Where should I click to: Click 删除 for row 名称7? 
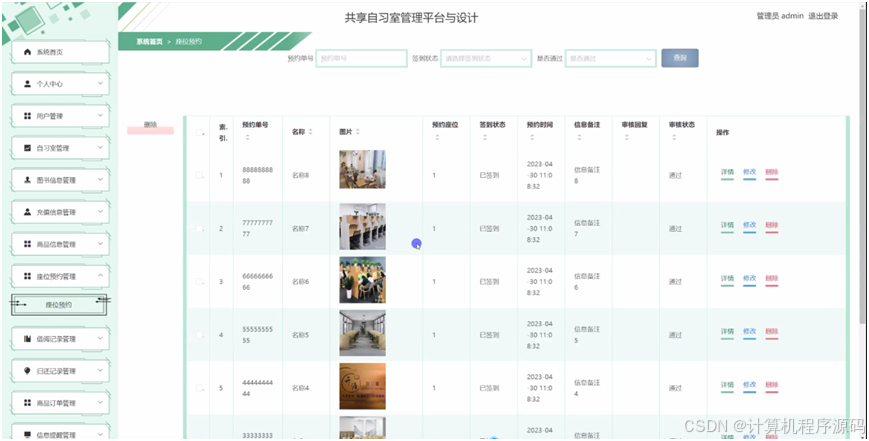(771, 225)
